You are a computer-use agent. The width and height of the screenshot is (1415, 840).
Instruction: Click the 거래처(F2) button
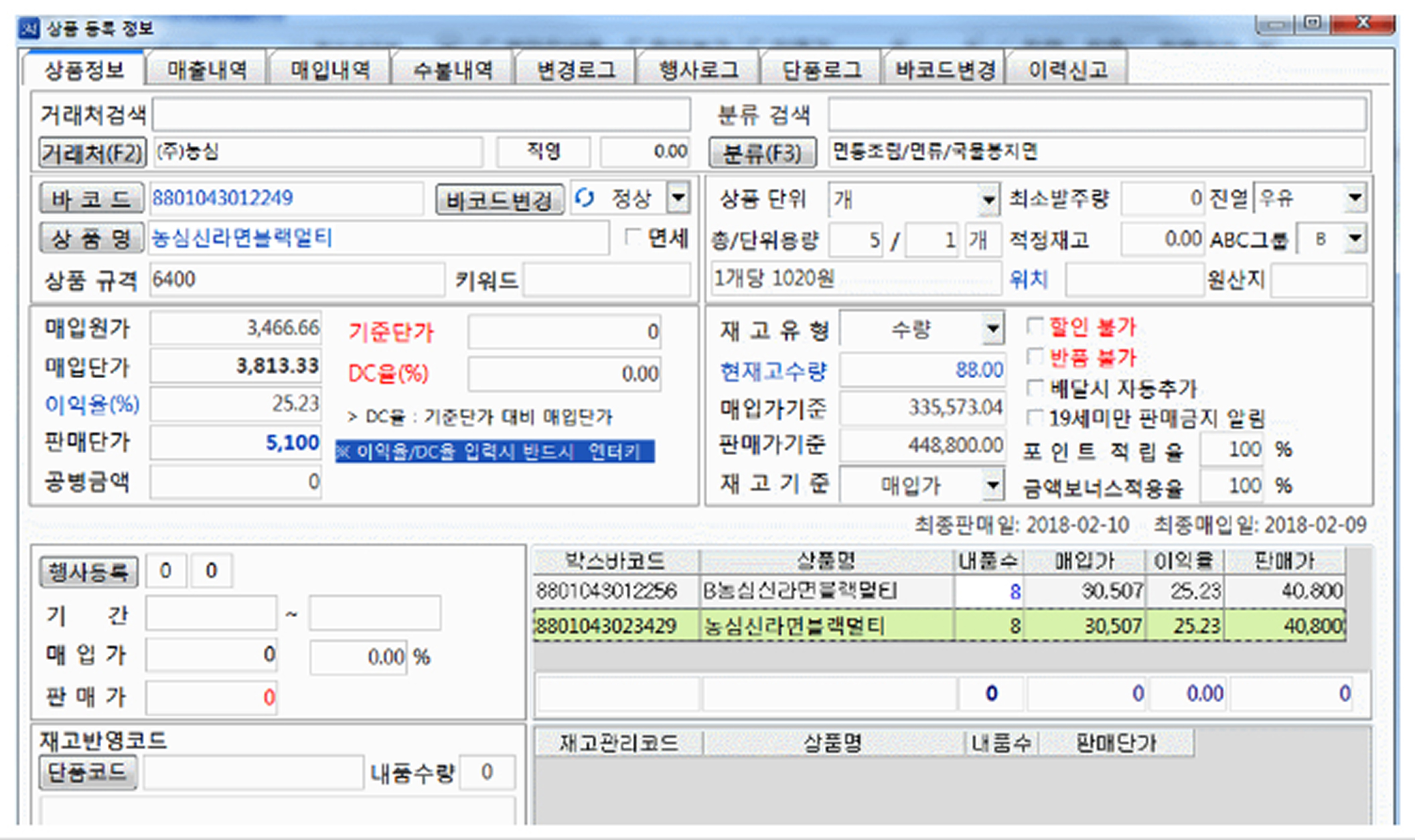point(91,152)
